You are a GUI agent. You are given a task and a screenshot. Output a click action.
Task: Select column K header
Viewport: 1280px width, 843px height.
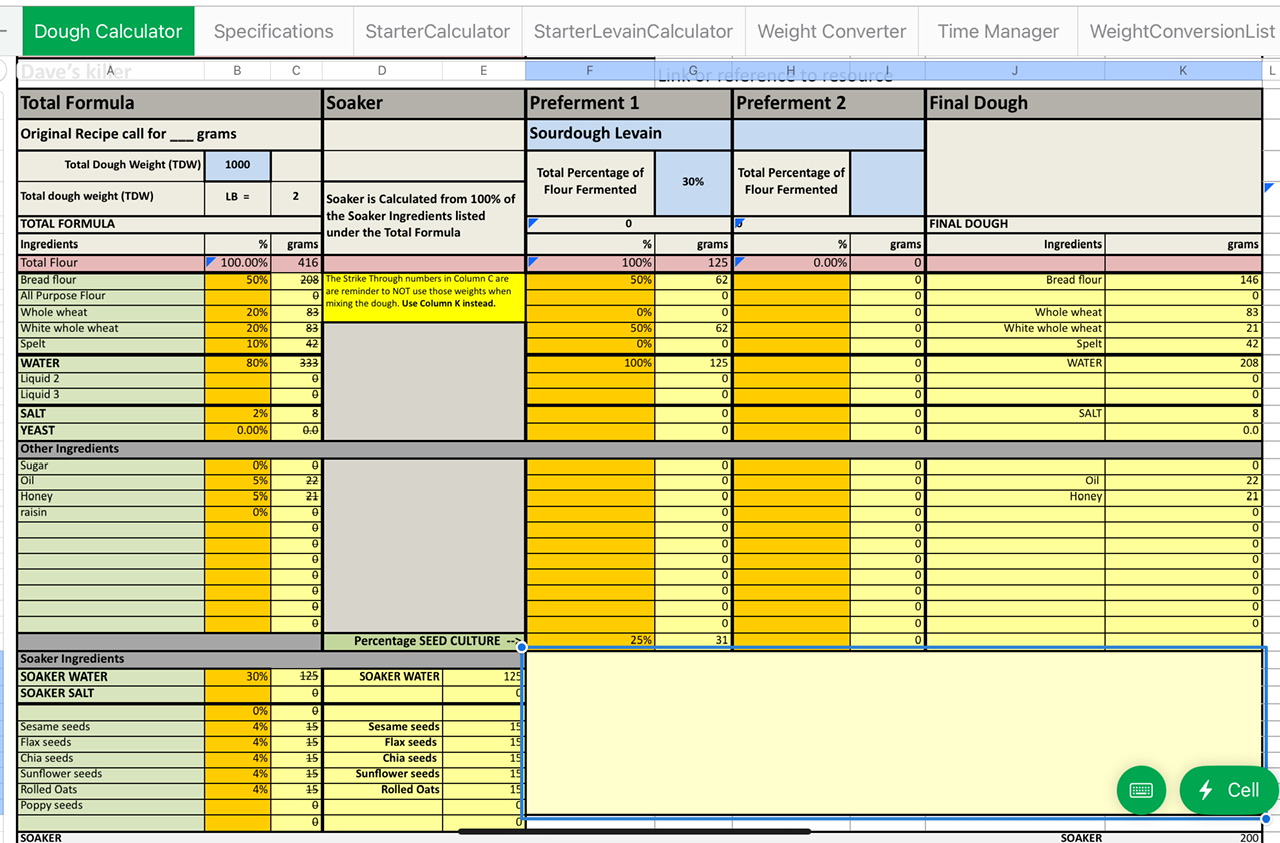[1183, 71]
